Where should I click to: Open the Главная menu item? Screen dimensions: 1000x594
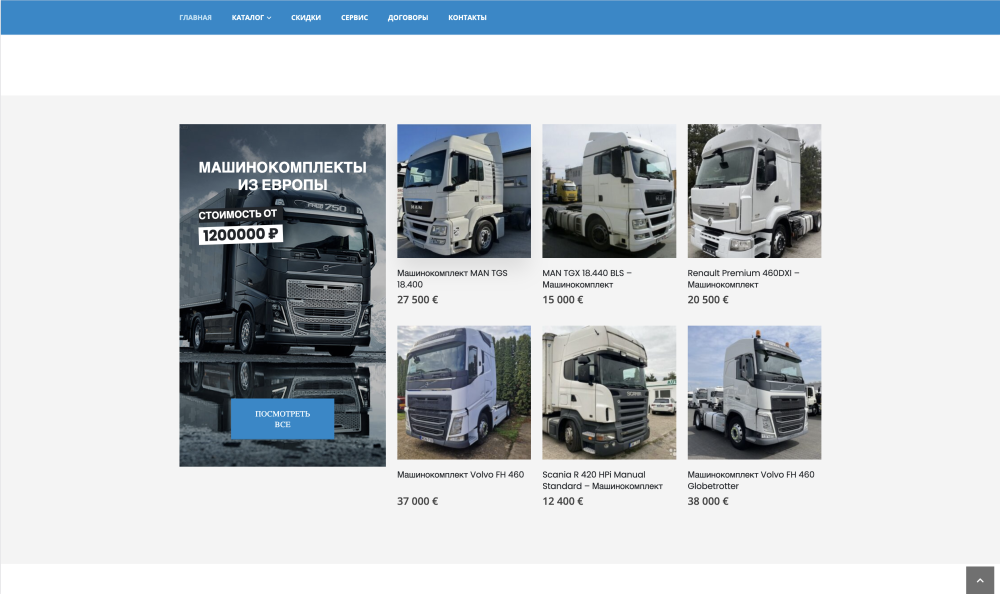tap(195, 17)
